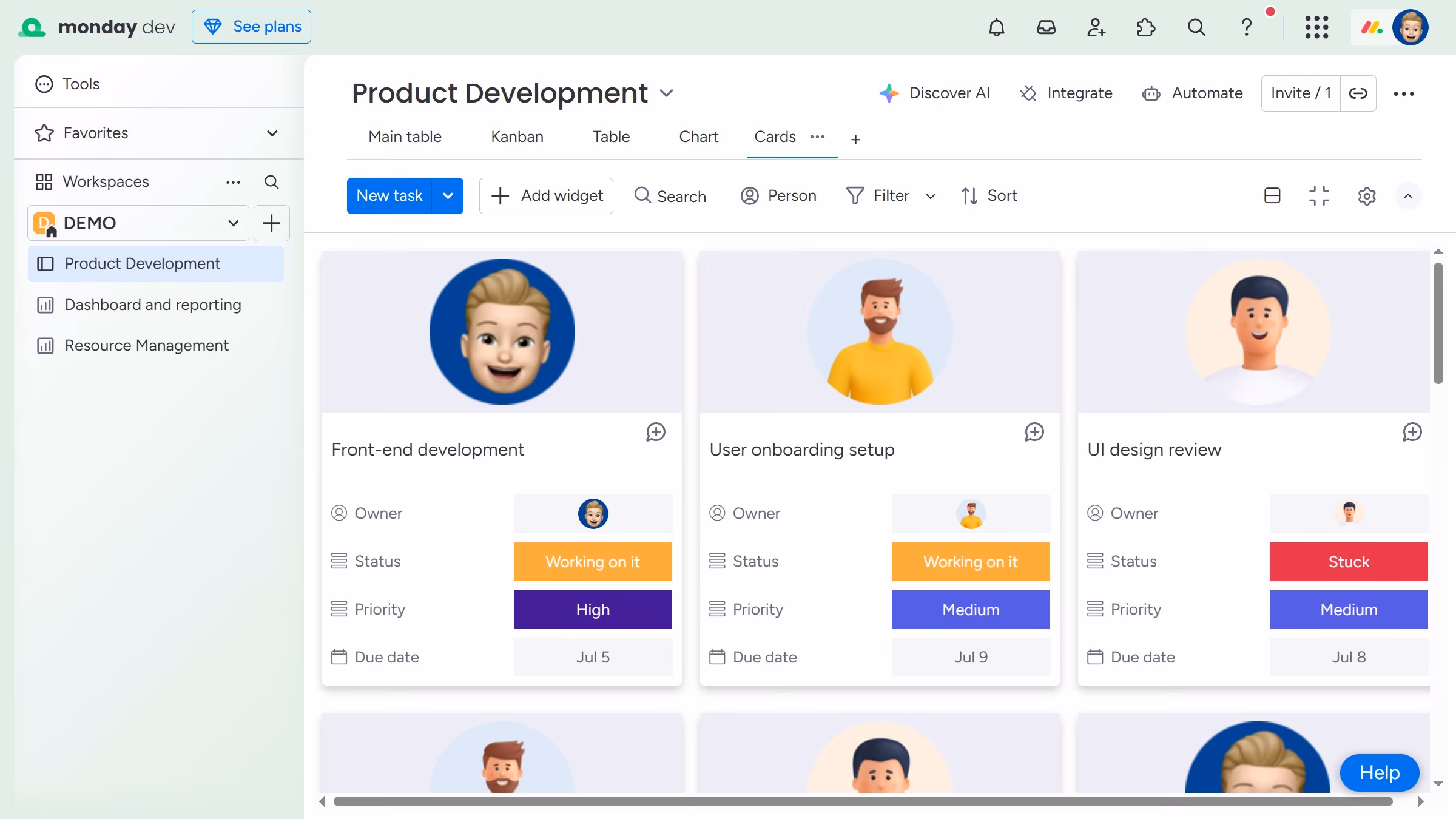This screenshot has width=1456, height=819.
Task: Click Stuck status label
Action: 1349,562
